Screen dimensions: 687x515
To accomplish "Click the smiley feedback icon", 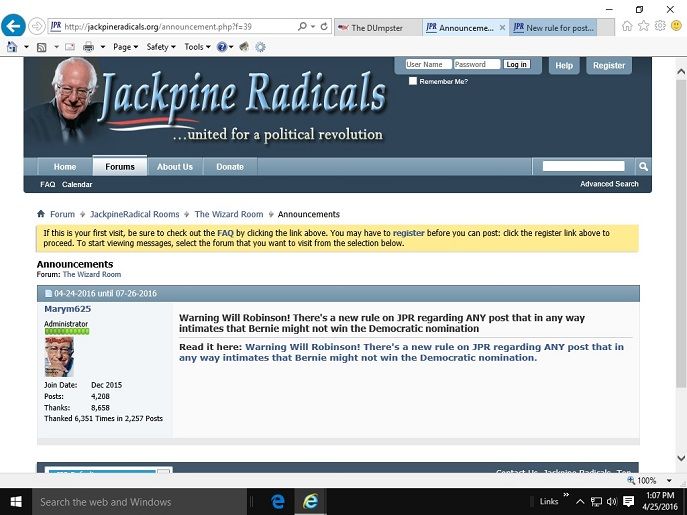I will coord(676,26).
